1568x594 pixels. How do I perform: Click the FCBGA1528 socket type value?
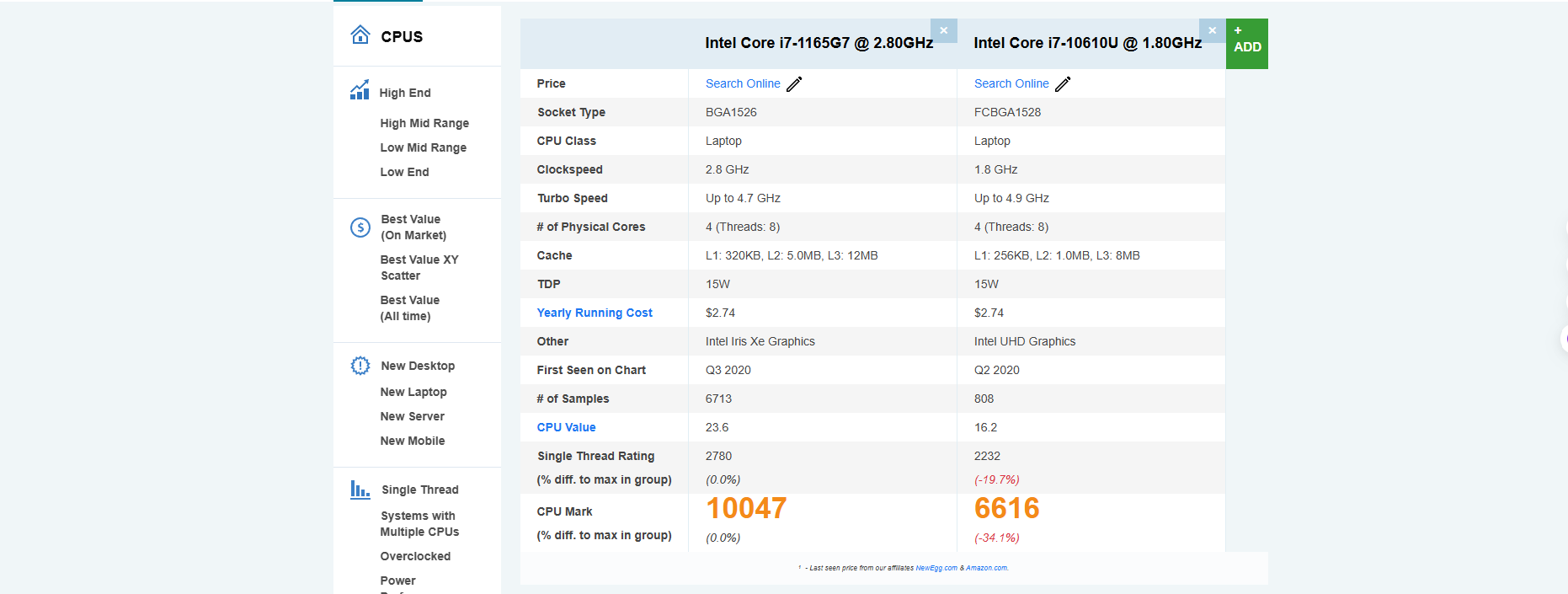1007,112
